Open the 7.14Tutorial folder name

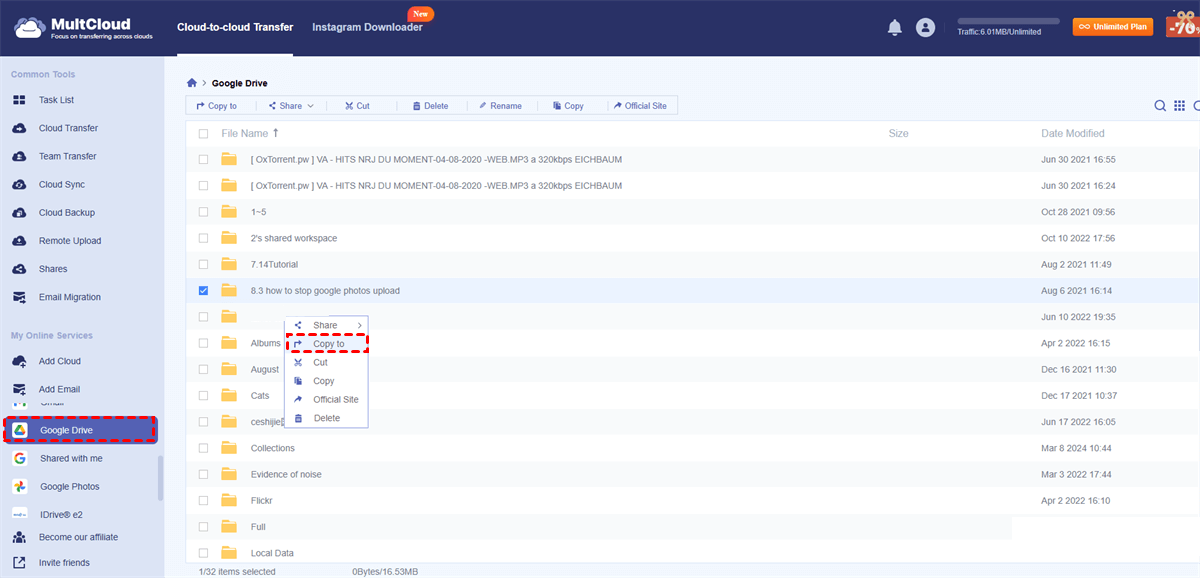tap(274, 264)
